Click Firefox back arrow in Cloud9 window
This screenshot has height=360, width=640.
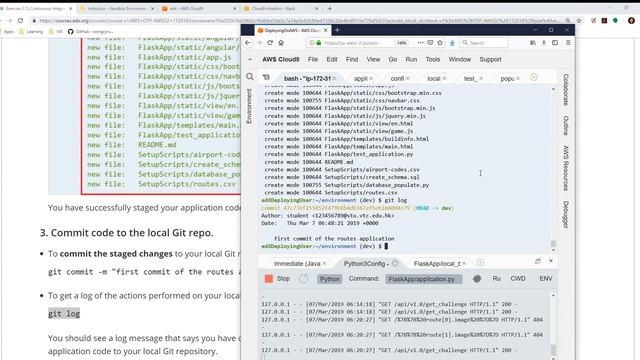click(x=248, y=42)
